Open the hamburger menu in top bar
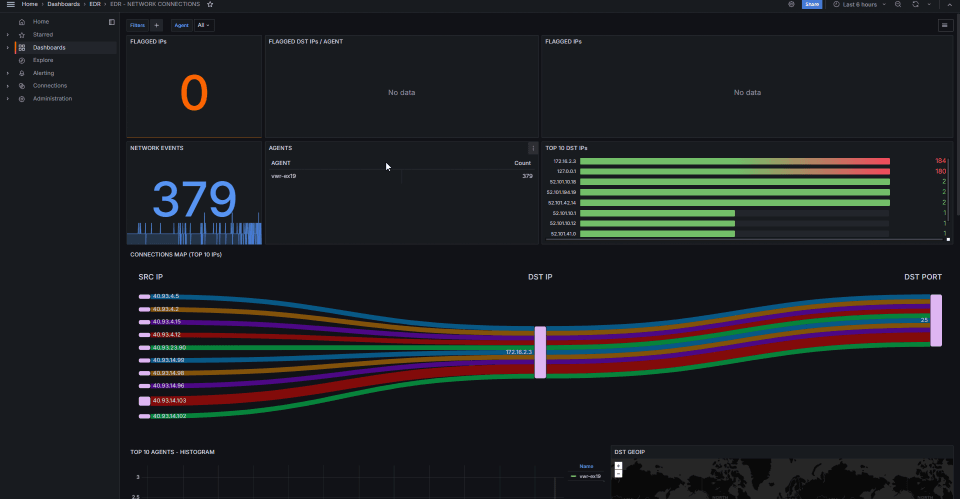The image size is (960, 499). (x=10, y=5)
